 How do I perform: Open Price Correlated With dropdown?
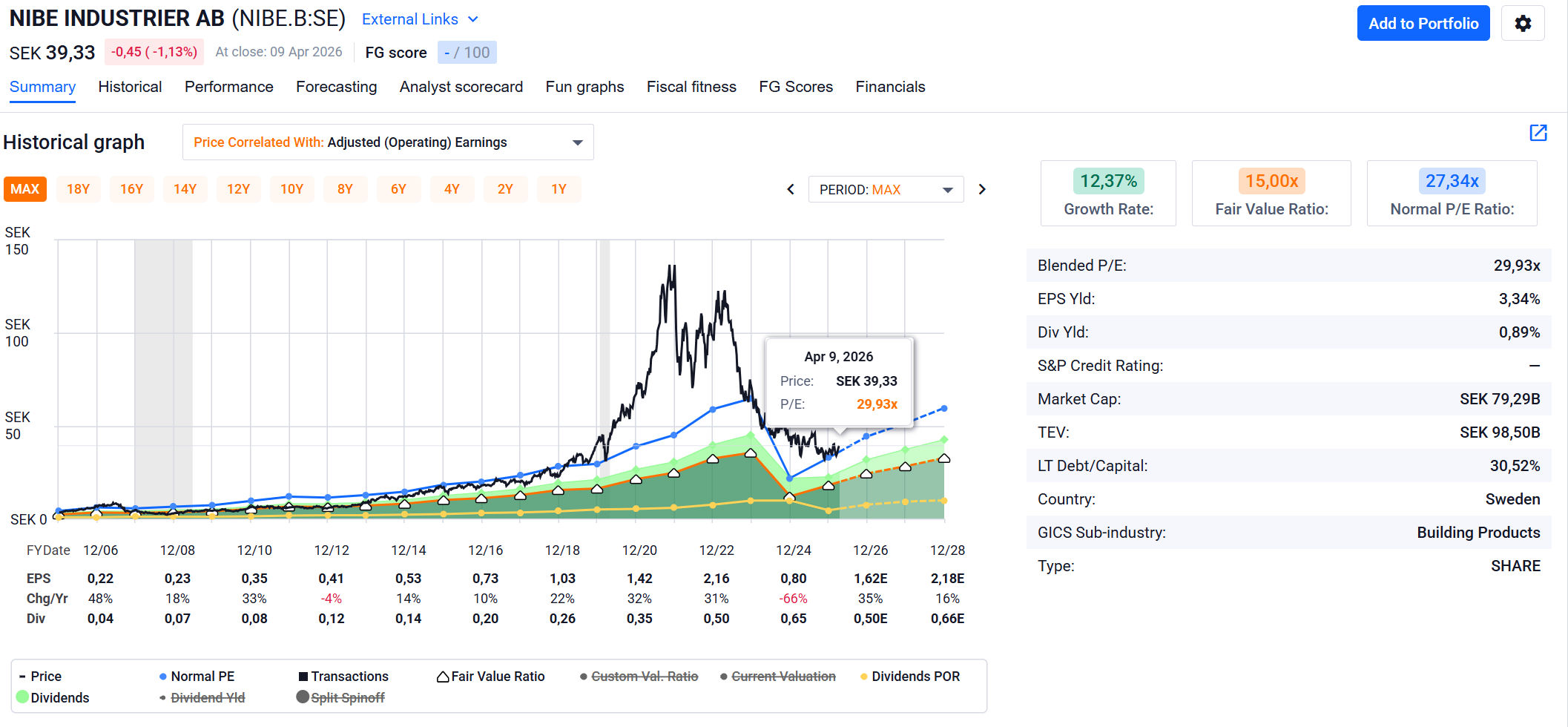click(388, 142)
